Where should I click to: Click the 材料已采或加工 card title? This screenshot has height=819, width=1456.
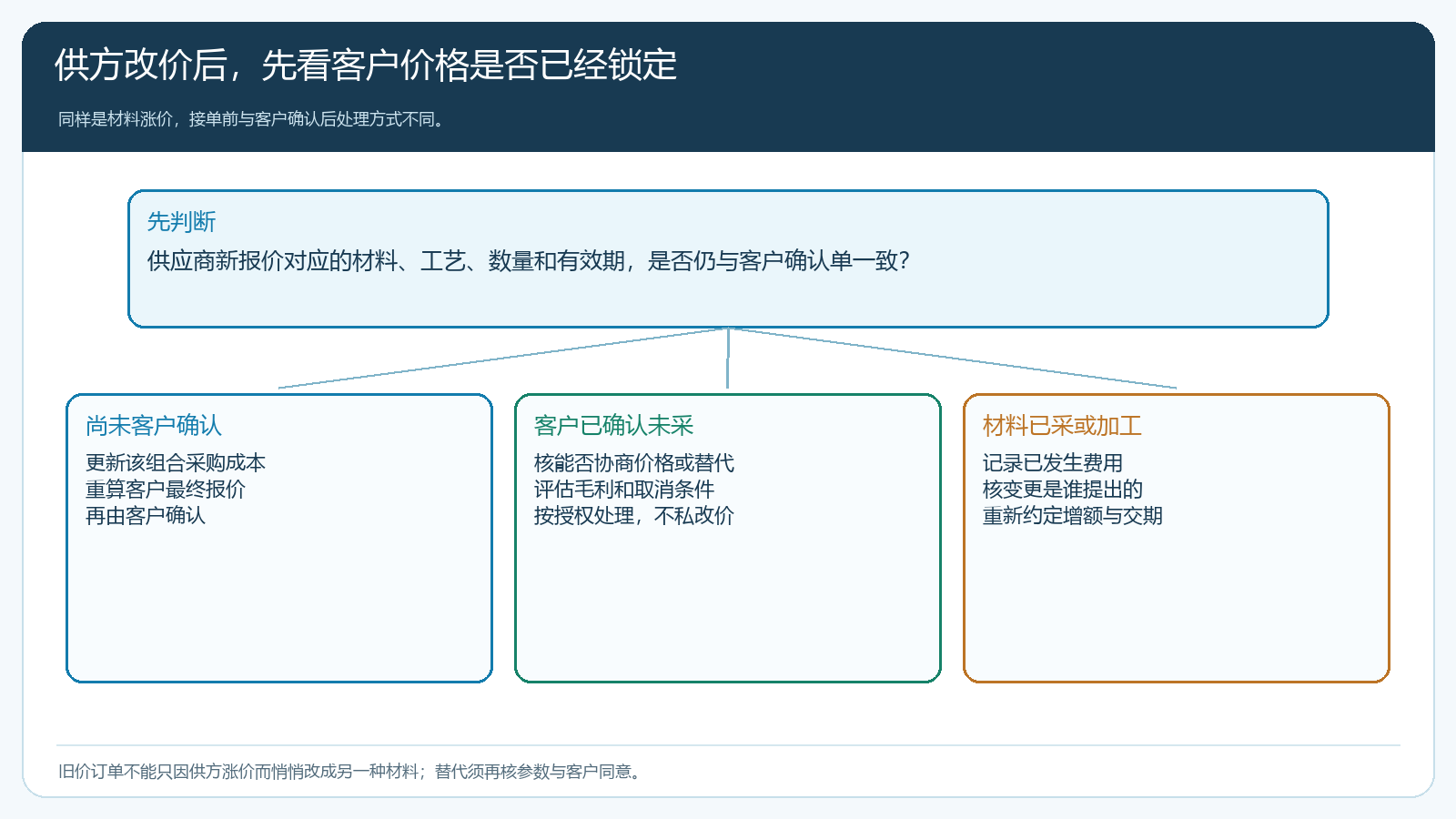[1062, 426]
